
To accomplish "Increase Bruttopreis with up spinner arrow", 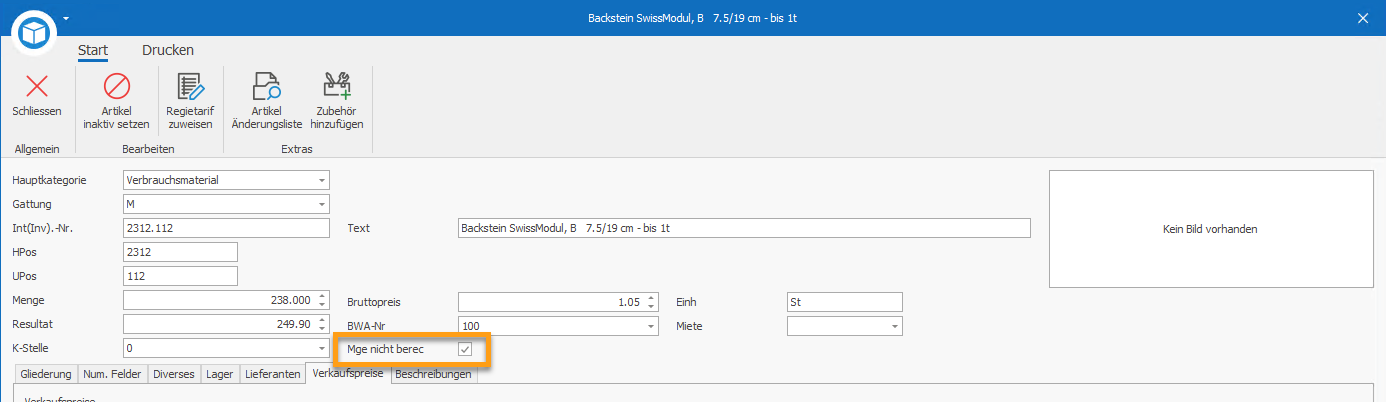I will 651,296.
